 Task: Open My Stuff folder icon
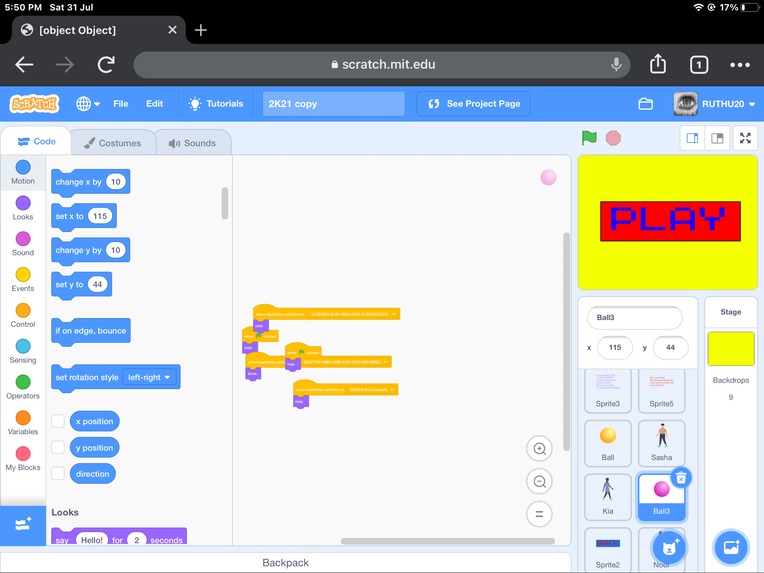(x=646, y=104)
